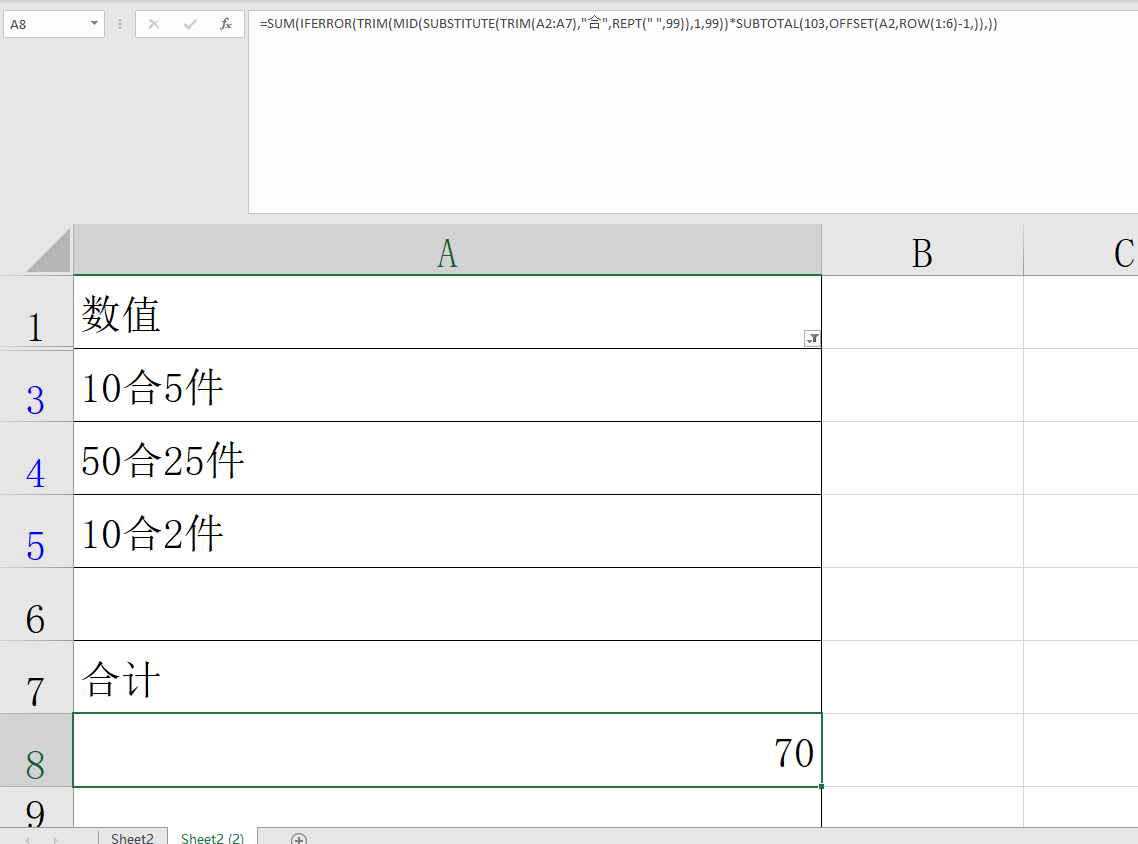
Task: Click the Name Box showing A8
Action: [x=45, y=24]
